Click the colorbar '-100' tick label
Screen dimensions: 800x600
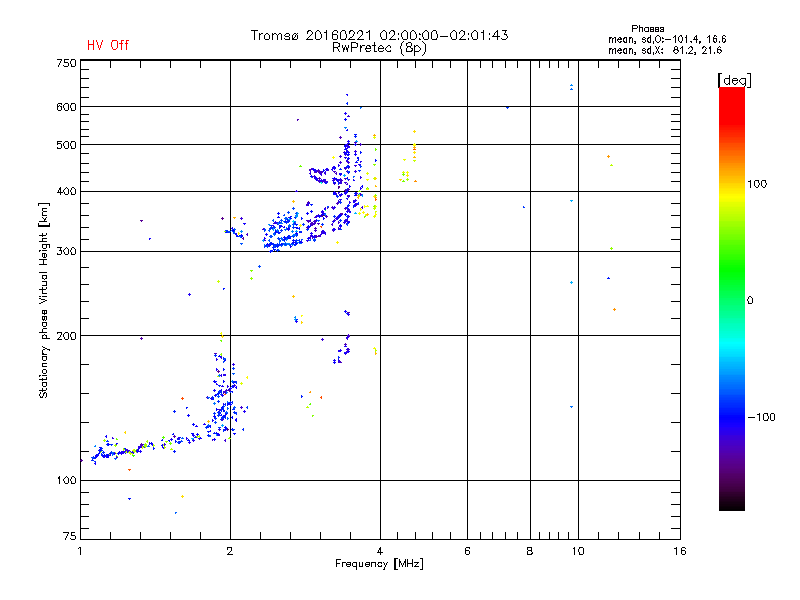761,417
